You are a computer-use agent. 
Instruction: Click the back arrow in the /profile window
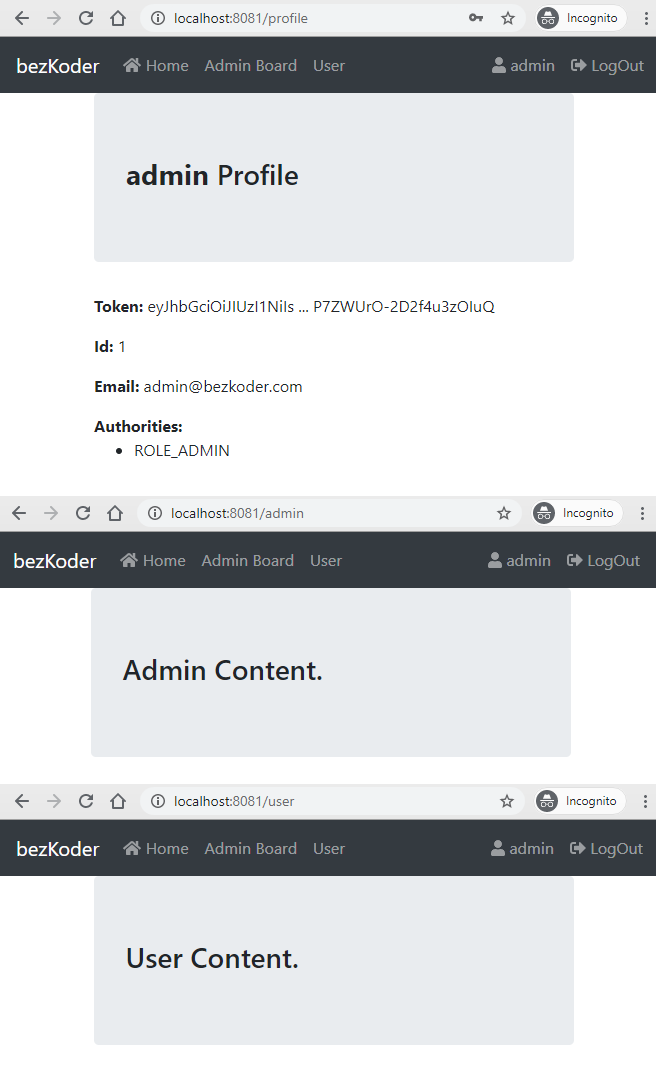(x=22, y=18)
